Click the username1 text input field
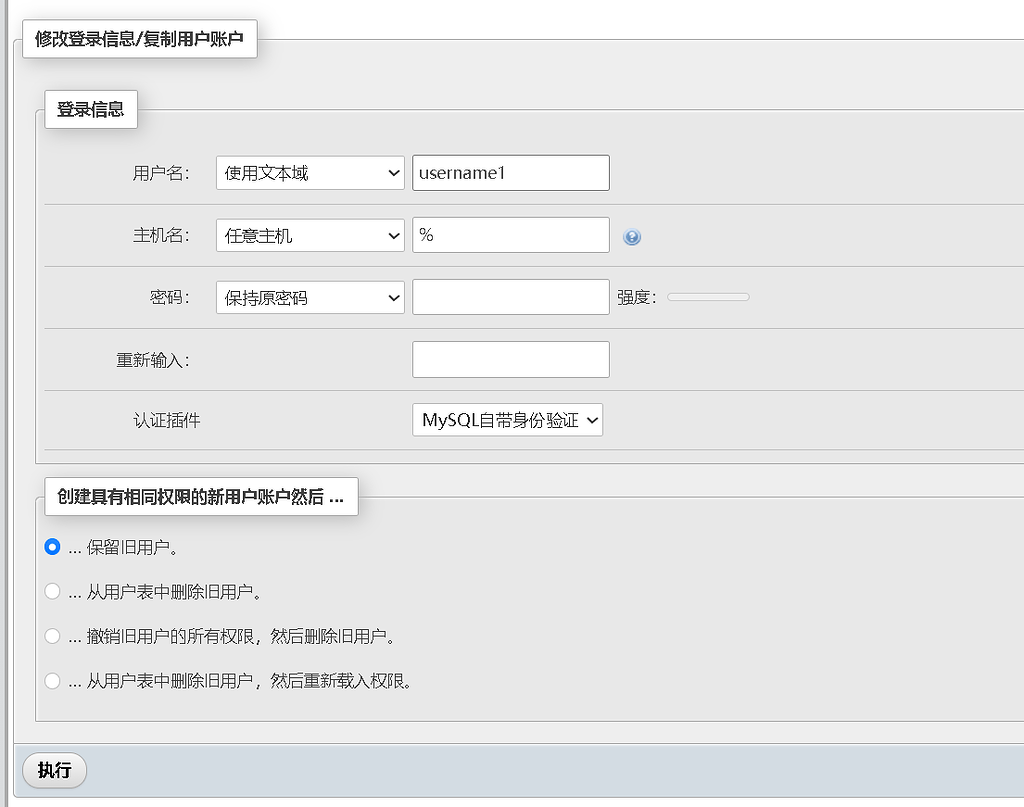 point(510,172)
